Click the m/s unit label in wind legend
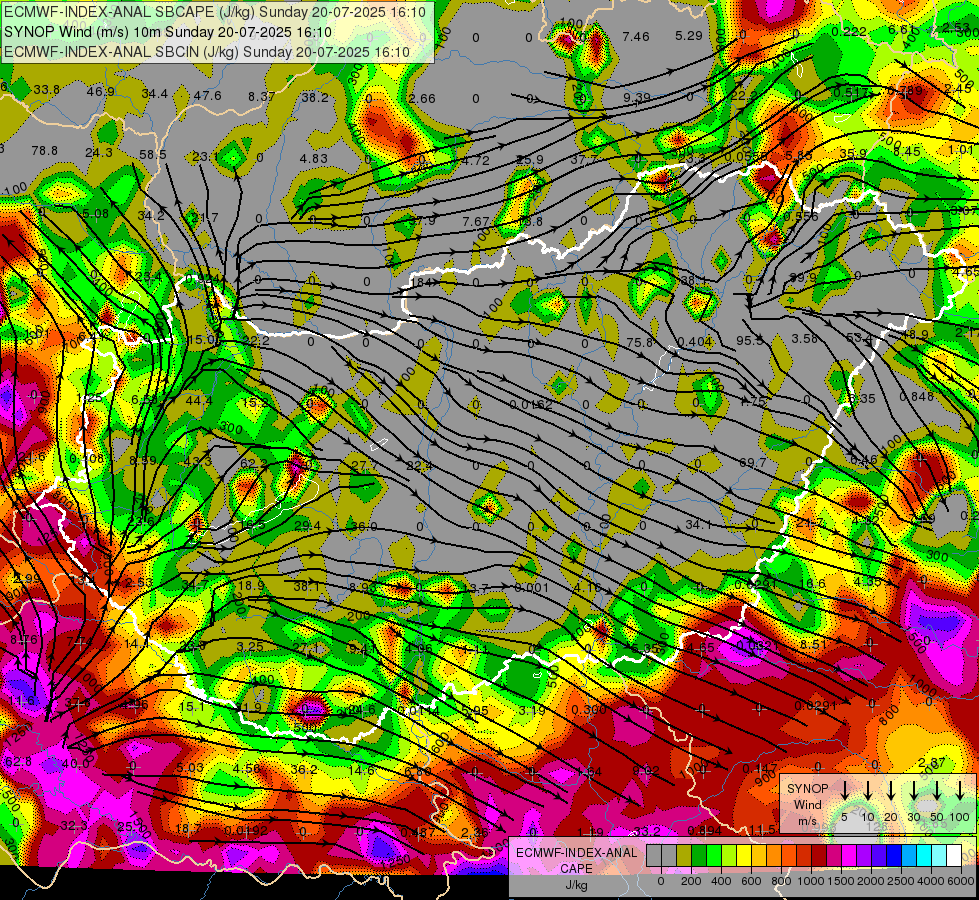This screenshot has height=900, width=979. point(807,821)
